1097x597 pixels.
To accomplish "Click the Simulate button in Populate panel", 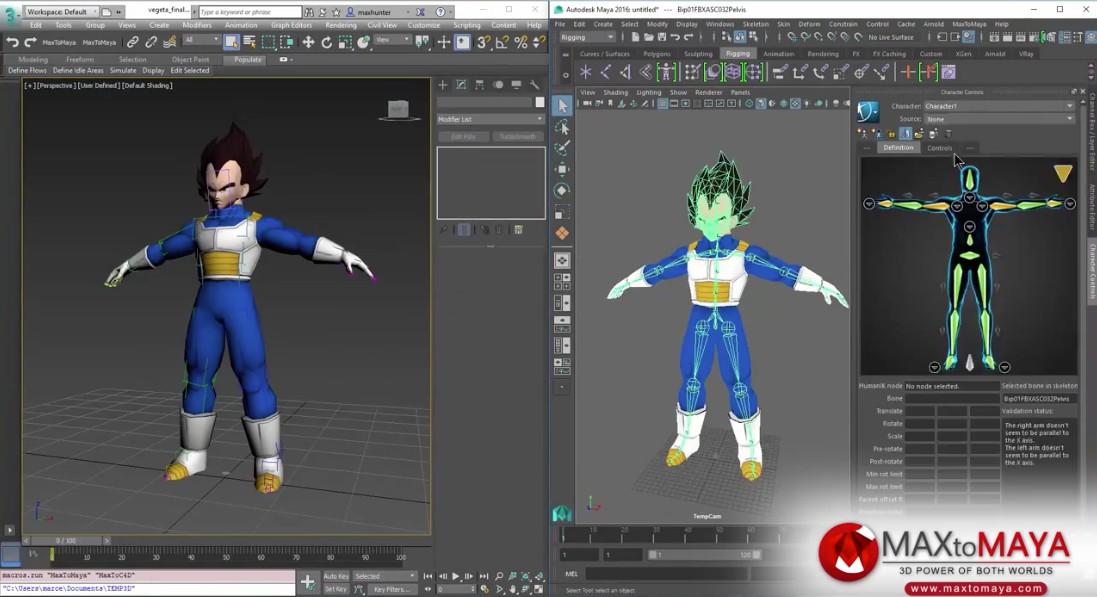I will [x=123, y=70].
